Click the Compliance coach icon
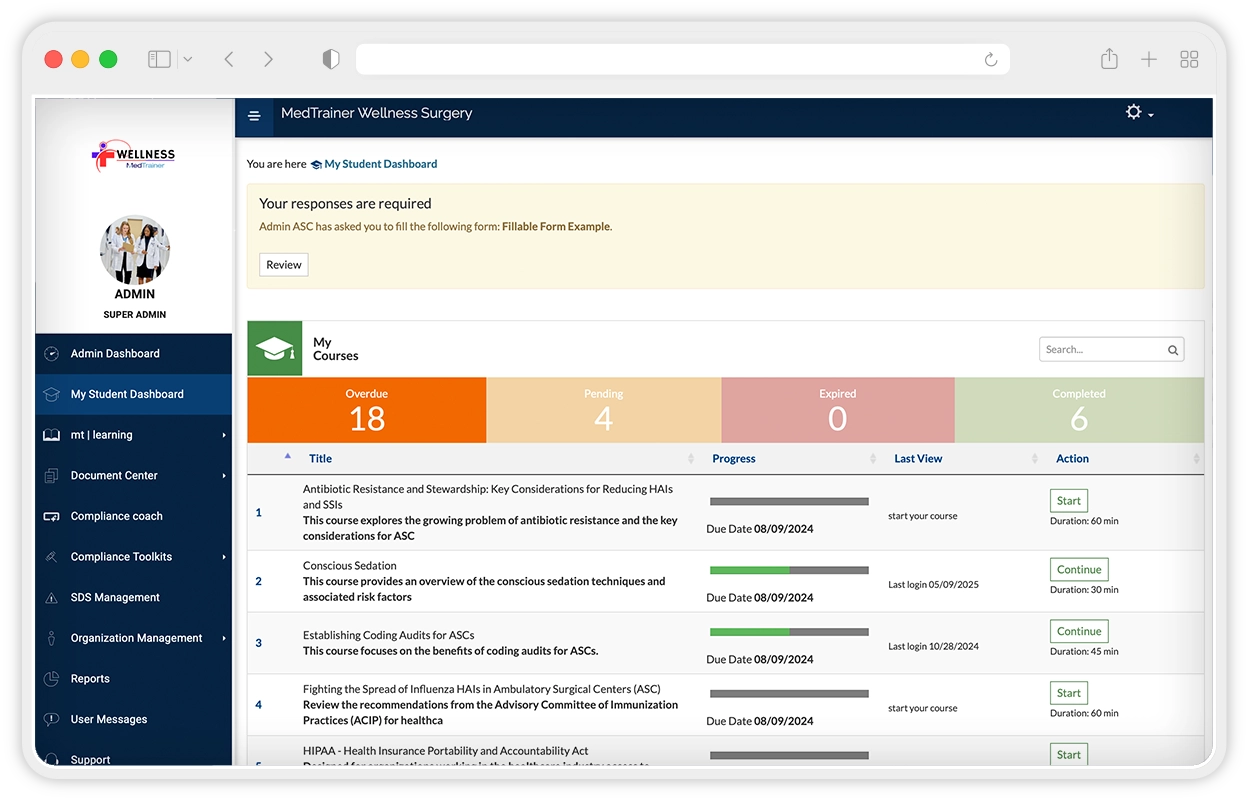The width and height of the screenshot is (1250, 800). (51, 517)
